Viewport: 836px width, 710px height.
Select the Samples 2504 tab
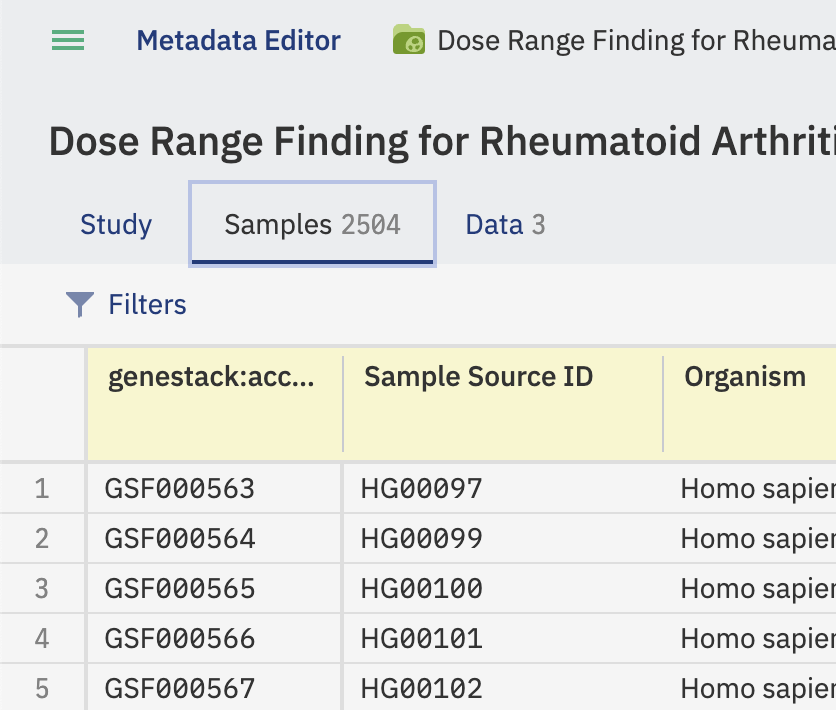(x=312, y=224)
